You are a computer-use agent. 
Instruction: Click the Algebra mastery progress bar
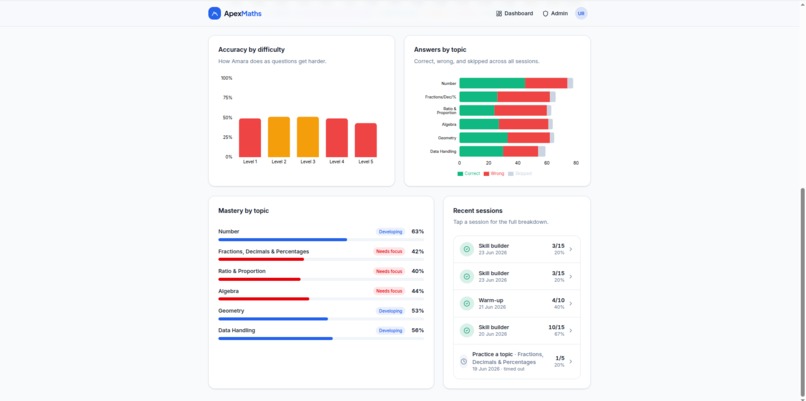(x=321, y=299)
